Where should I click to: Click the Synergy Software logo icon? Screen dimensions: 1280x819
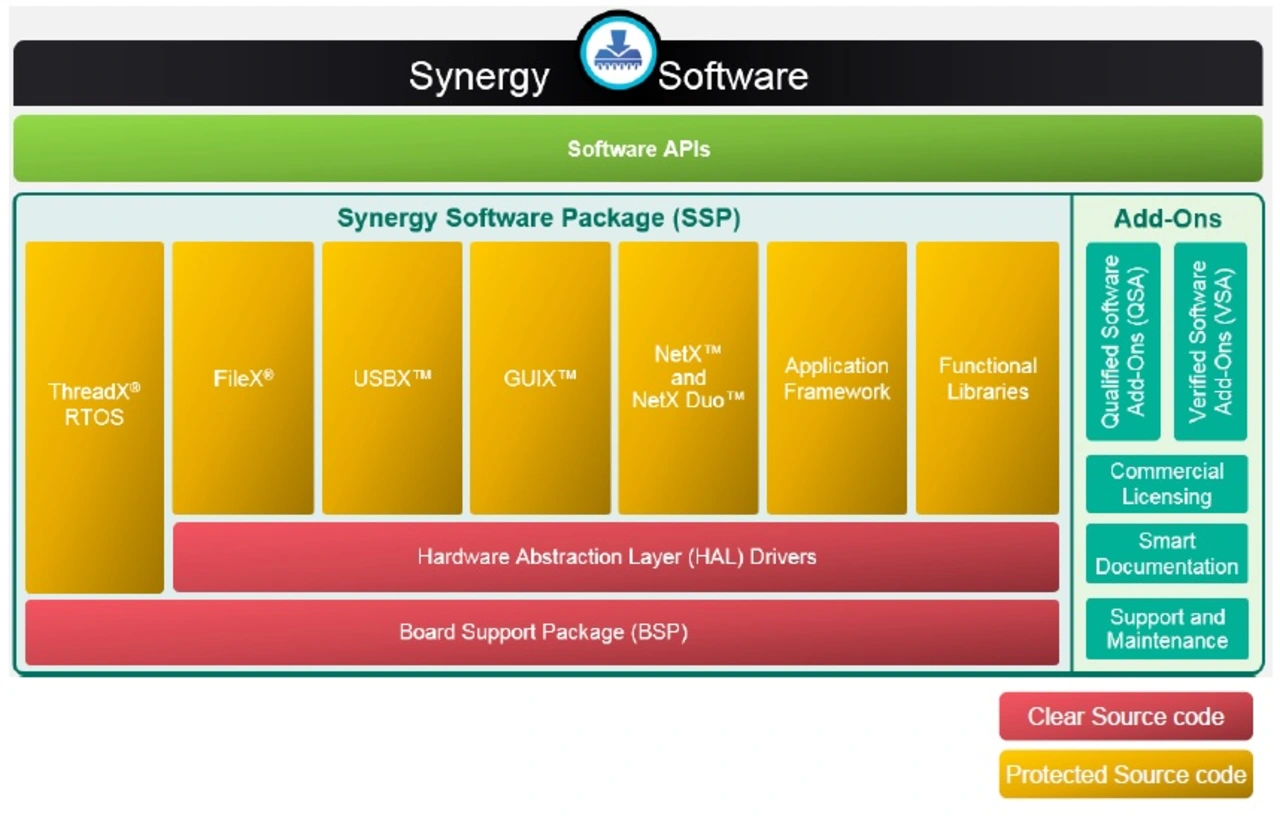(618, 50)
